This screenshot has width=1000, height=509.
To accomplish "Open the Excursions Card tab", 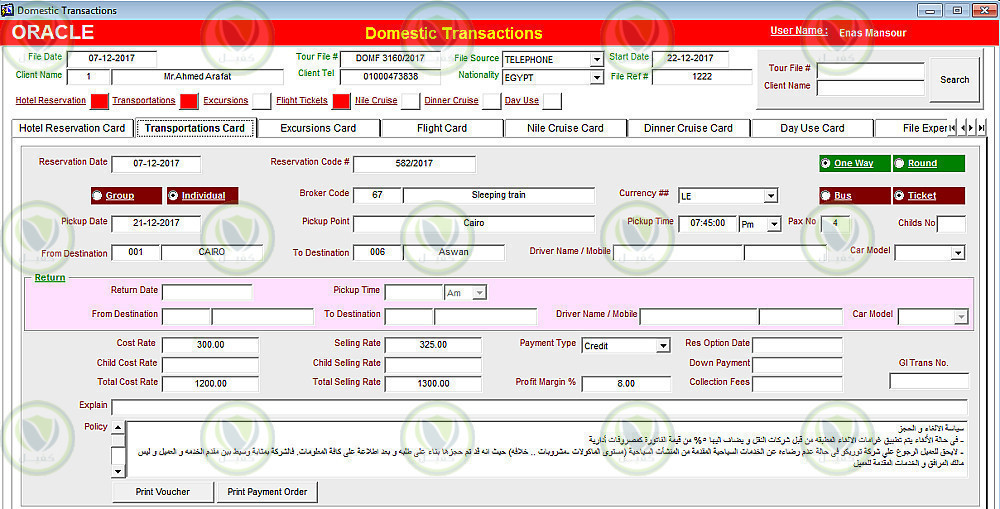I will tap(318, 128).
